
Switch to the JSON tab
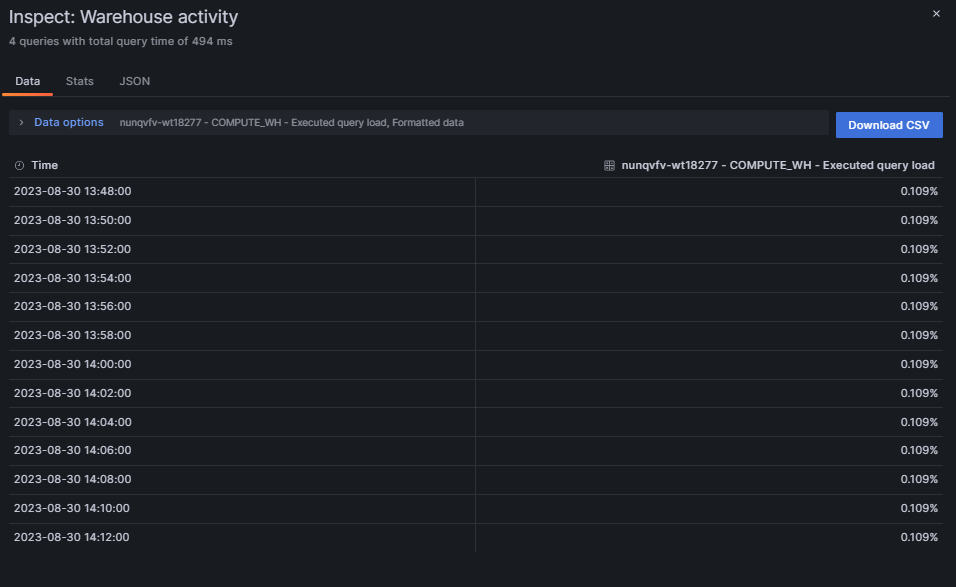pos(134,81)
